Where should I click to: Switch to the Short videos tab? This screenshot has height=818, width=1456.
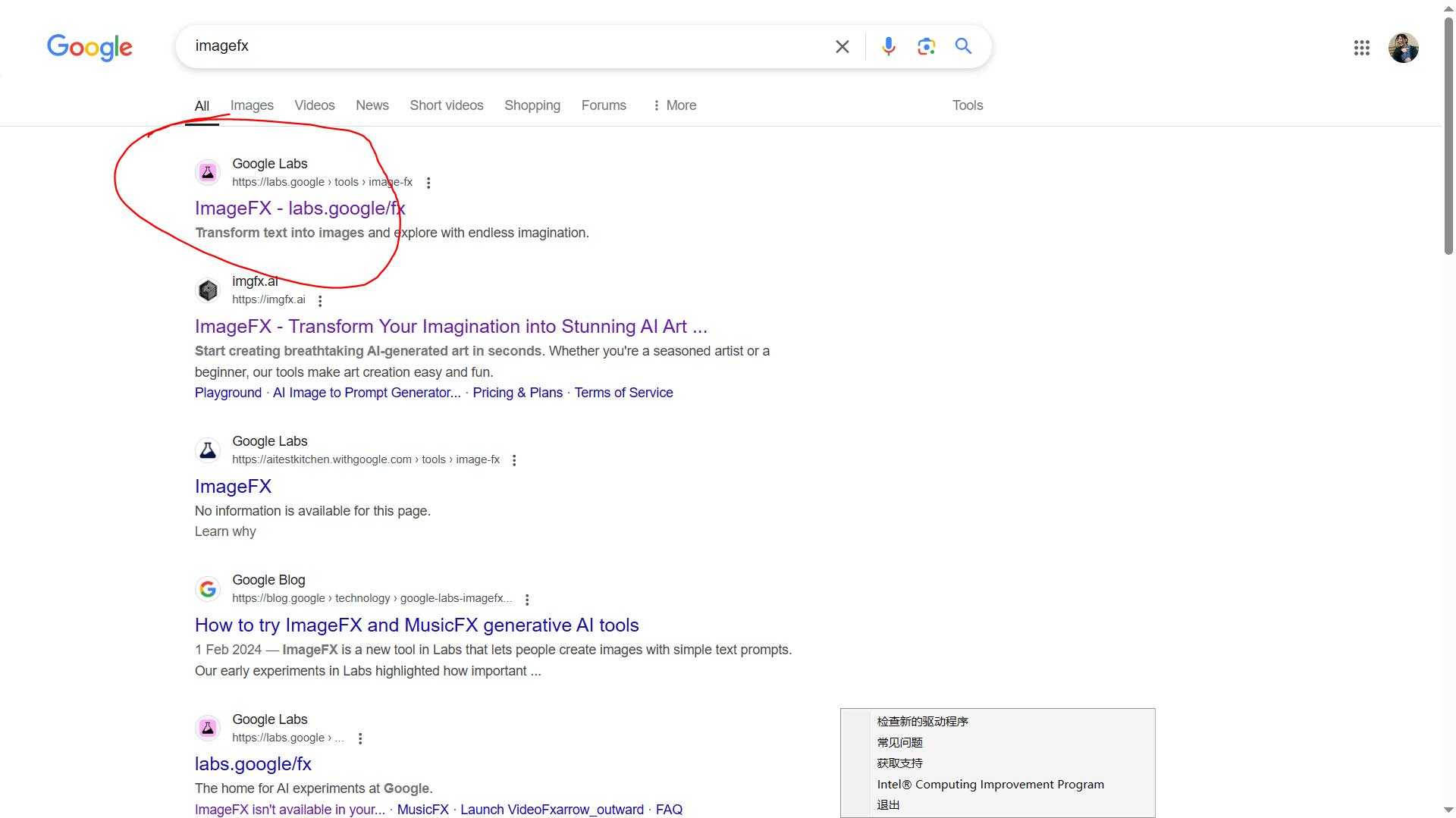pyautogui.click(x=447, y=105)
